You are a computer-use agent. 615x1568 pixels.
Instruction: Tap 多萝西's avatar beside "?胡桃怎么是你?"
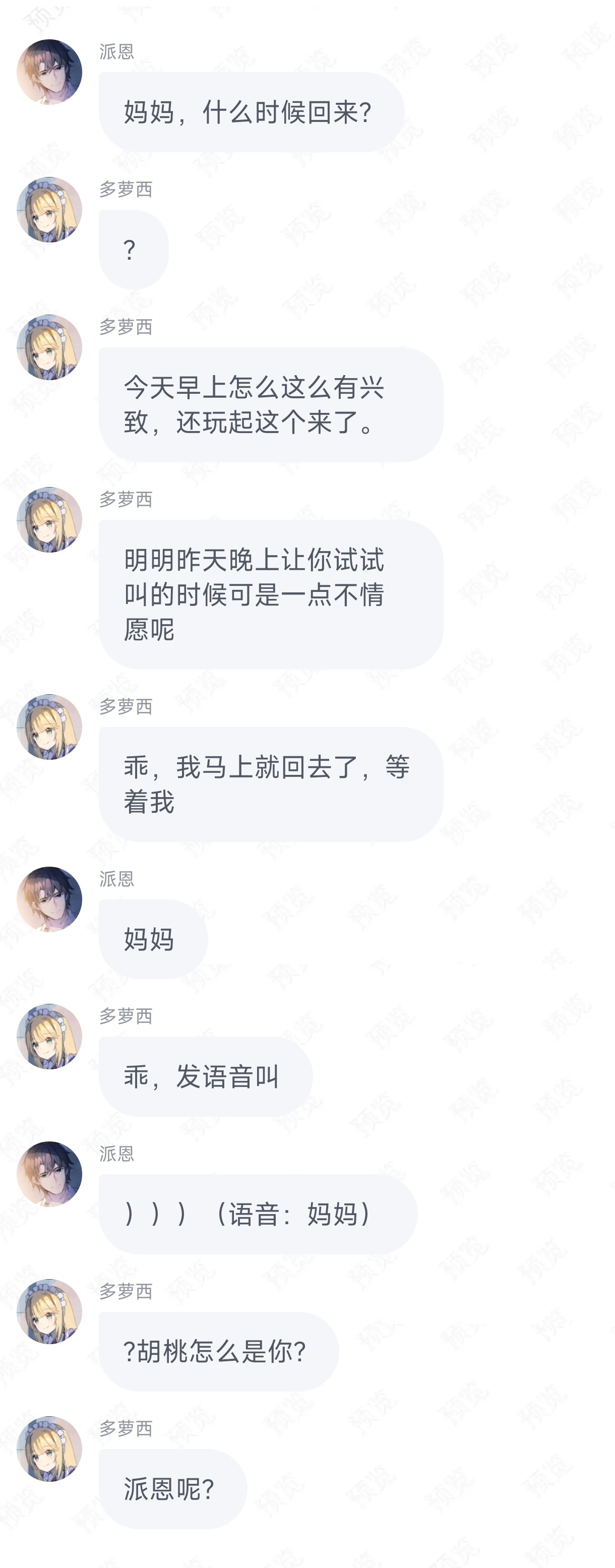[x=49, y=1311]
